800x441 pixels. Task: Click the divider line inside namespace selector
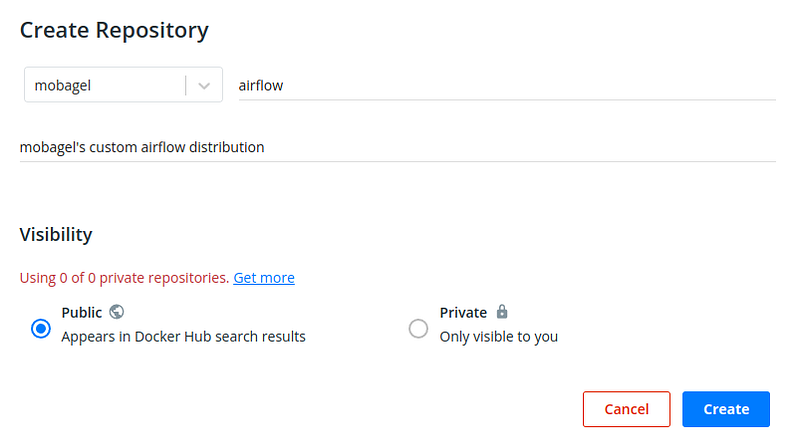point(186,85)
